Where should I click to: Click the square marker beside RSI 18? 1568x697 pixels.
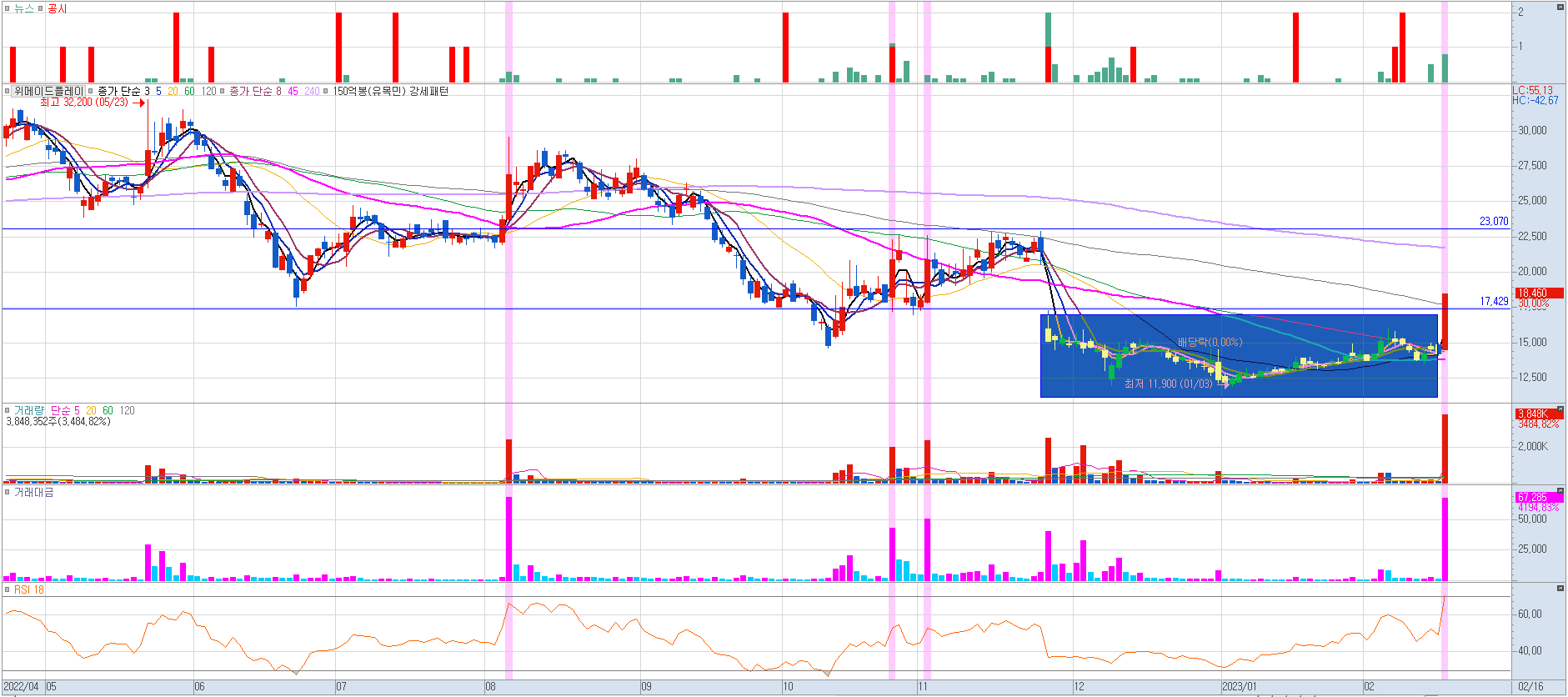pyautogui.click(x=8, y=589)
